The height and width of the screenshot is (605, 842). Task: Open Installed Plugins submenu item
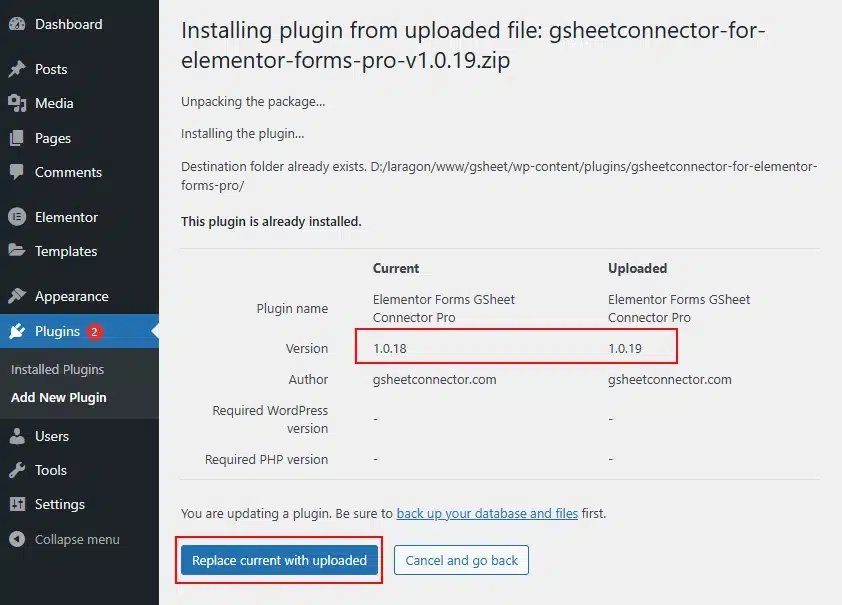pyautogui.click(x=57, y=369)
